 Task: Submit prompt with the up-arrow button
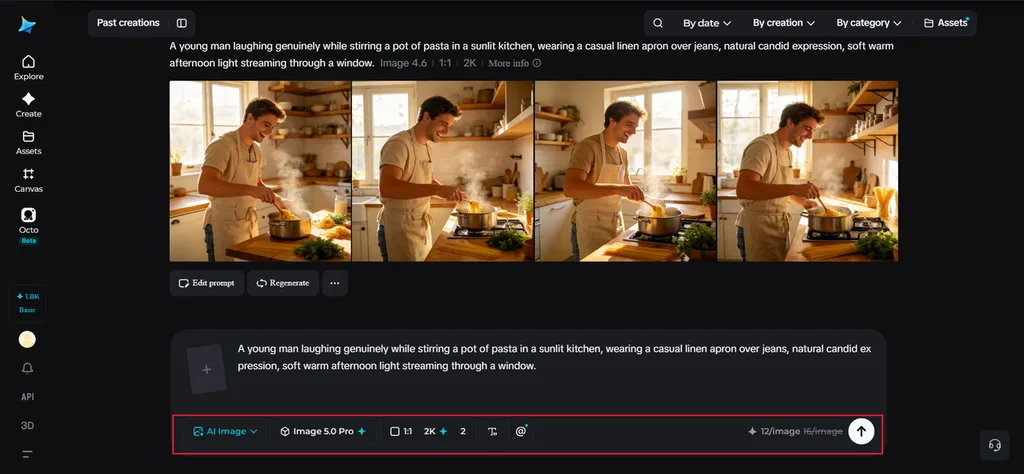861,431
